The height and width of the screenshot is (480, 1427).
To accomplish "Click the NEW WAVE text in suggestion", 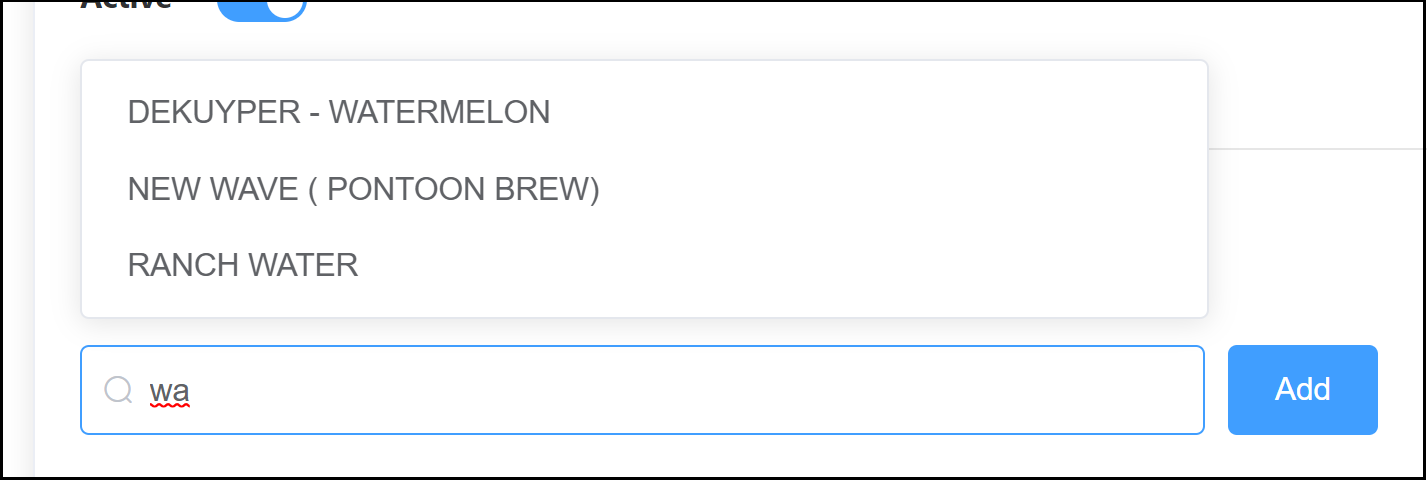I will [212, 189].
